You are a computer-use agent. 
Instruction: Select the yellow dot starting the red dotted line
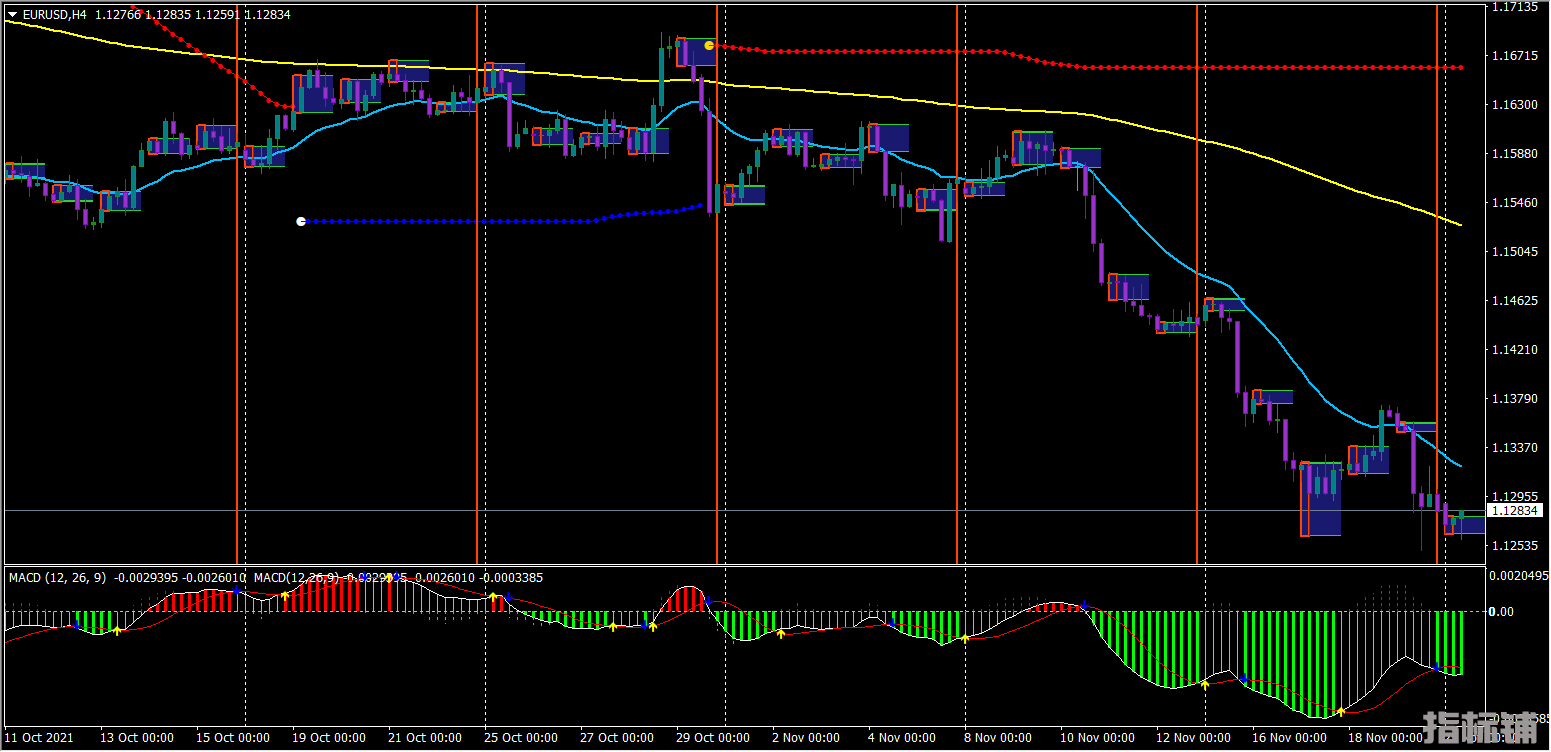(709, 45)
